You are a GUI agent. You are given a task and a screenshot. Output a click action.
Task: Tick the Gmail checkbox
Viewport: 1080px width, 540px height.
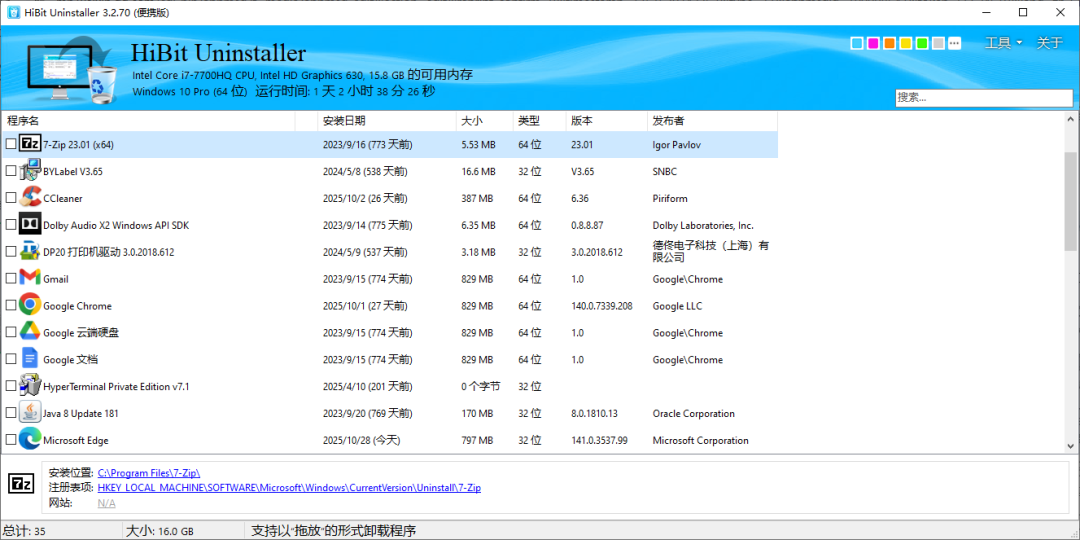click(x=10, y=278)
